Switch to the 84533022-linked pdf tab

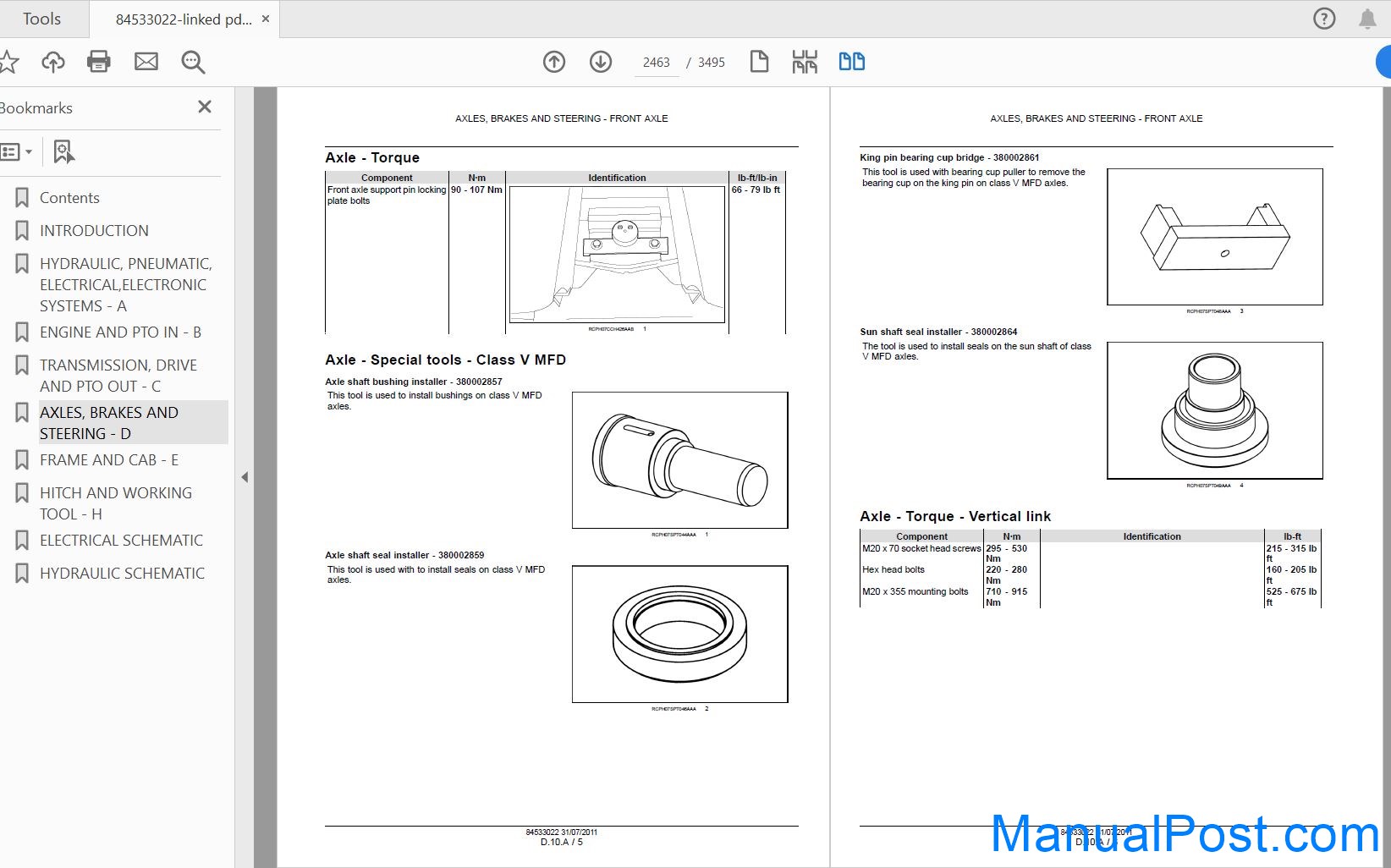tap(184, 19)
